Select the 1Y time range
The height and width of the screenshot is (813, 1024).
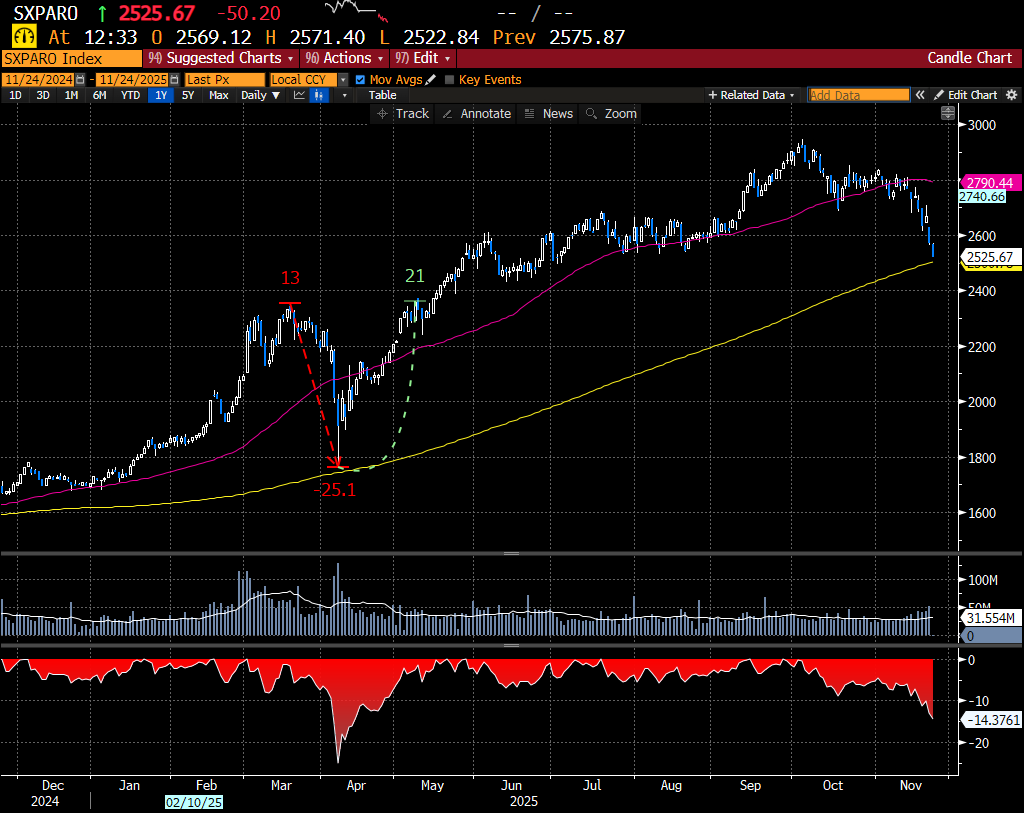(x=160, y=95)
